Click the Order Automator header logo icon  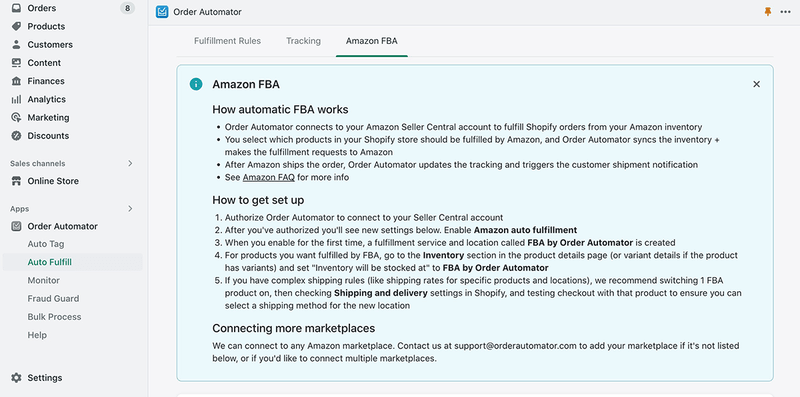pyautogui.click(x=162, y=12)
